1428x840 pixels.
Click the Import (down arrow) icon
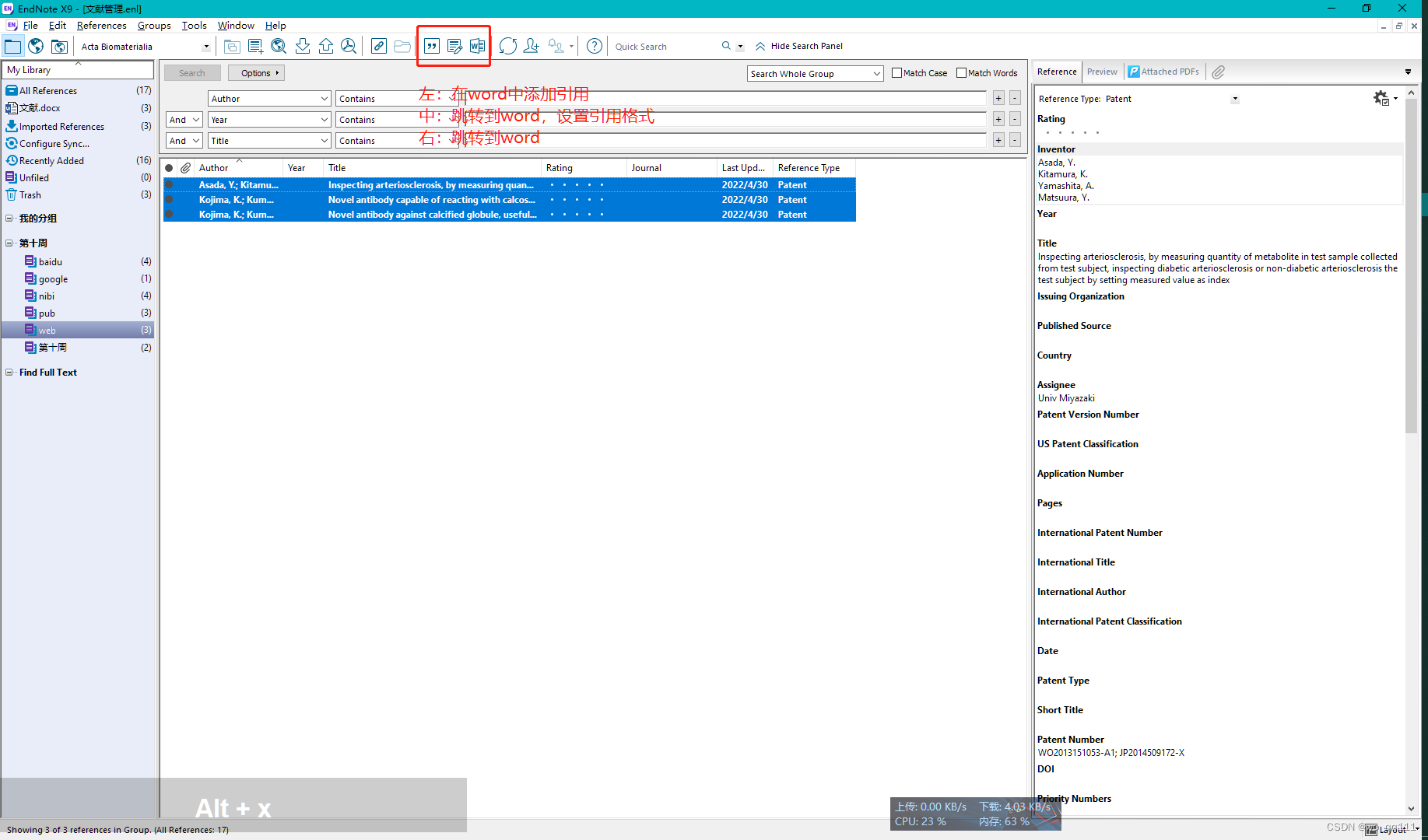(303, 46)
